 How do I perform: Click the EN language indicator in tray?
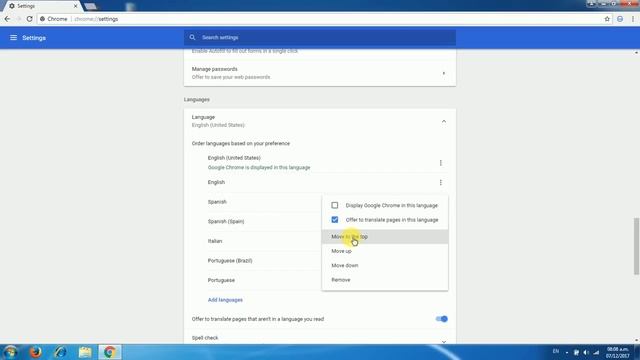click(x=556, y=351)
